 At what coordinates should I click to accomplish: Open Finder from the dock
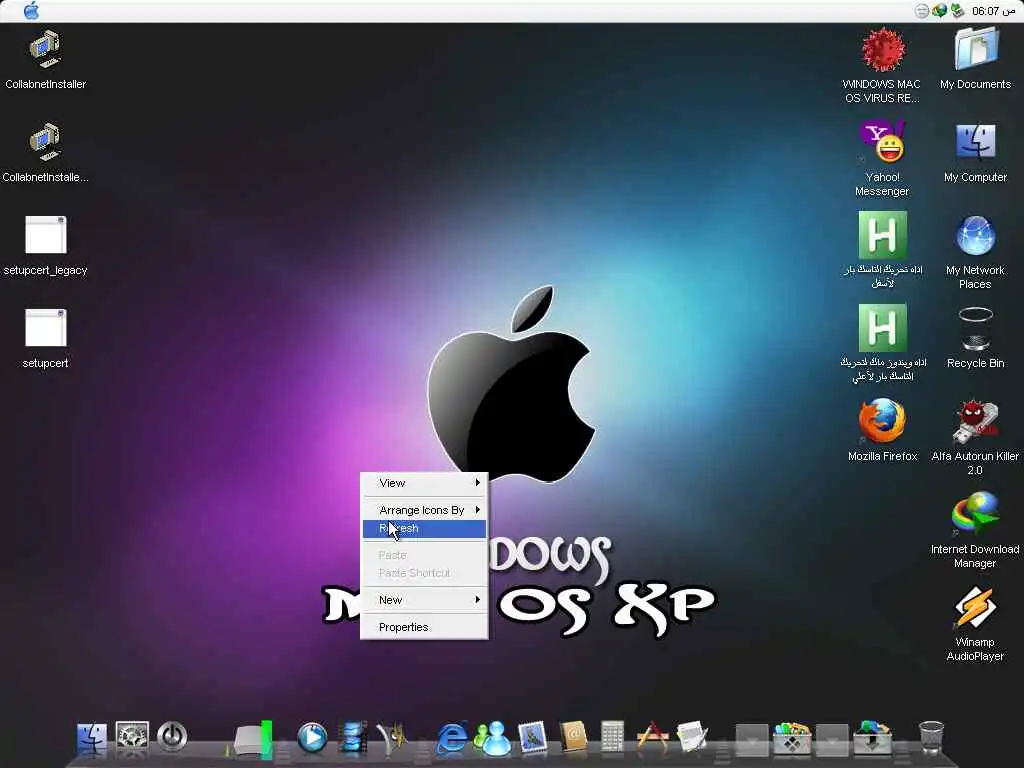(91, 738)
